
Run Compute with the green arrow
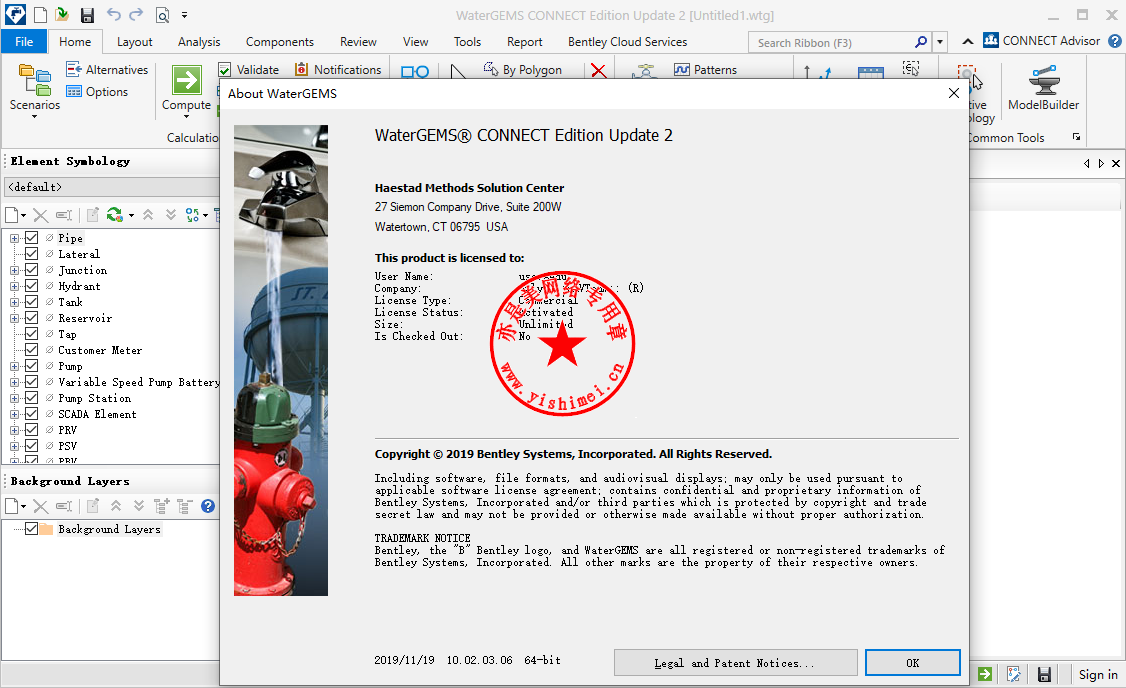[x=187, y=88]
